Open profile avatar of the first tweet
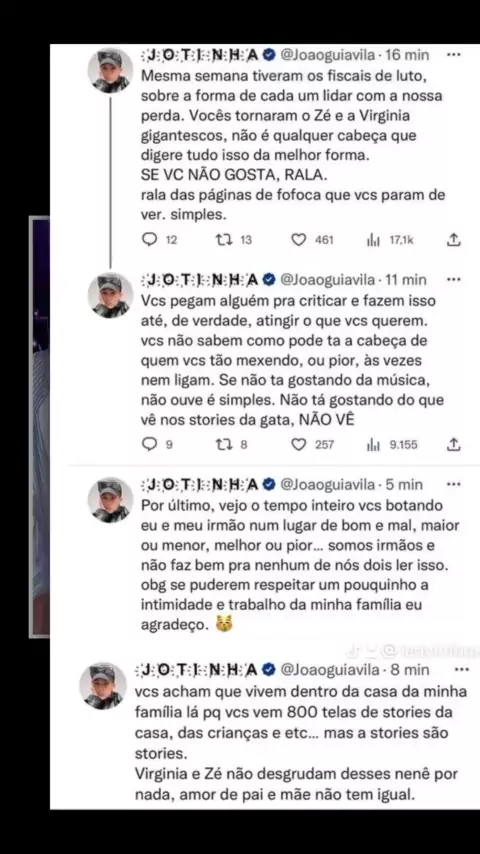Viewport: 480px width, 854px height. pos(111,70)
